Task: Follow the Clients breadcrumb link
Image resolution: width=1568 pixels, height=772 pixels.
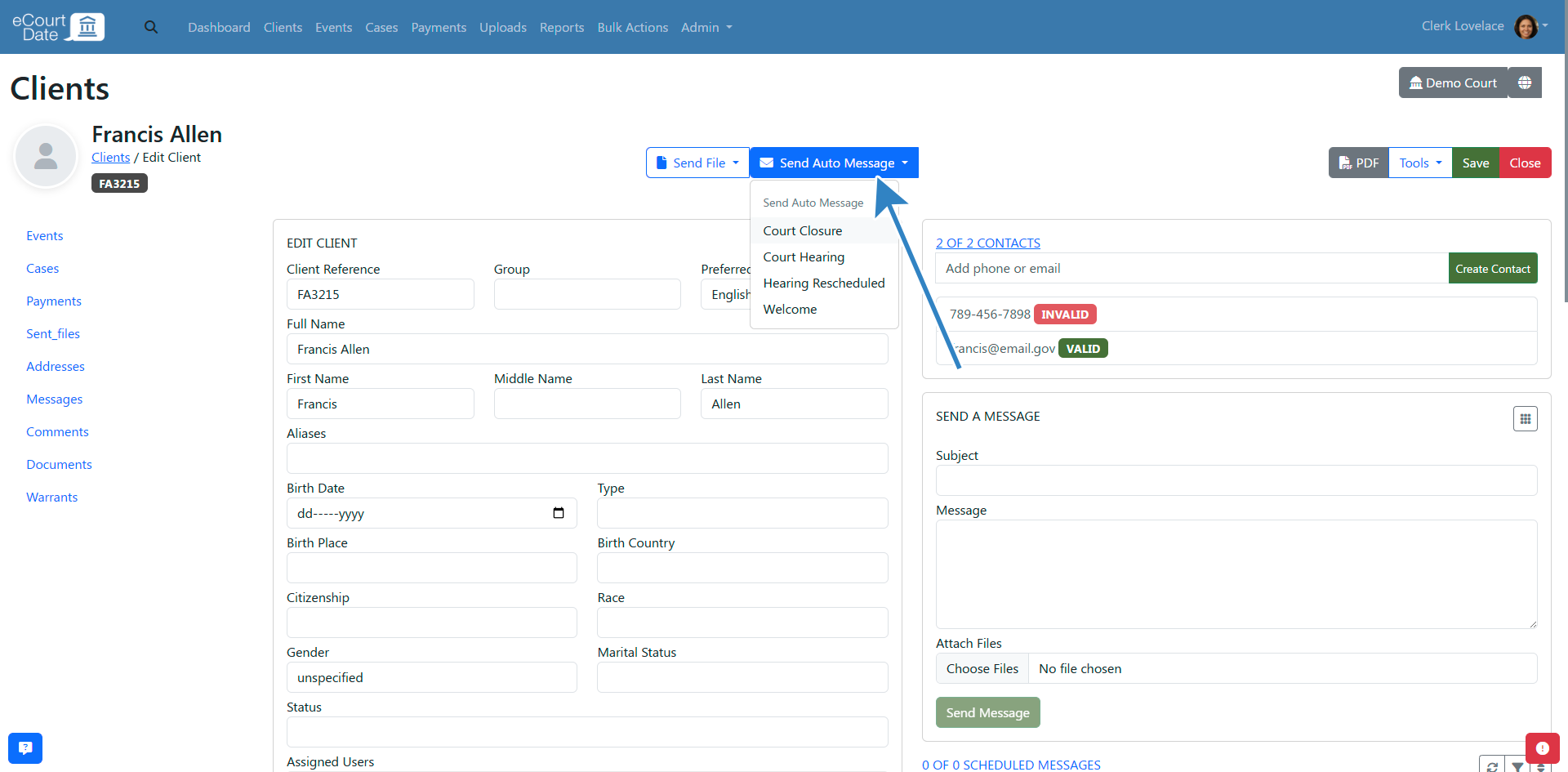Action: [x=110, y=157]
